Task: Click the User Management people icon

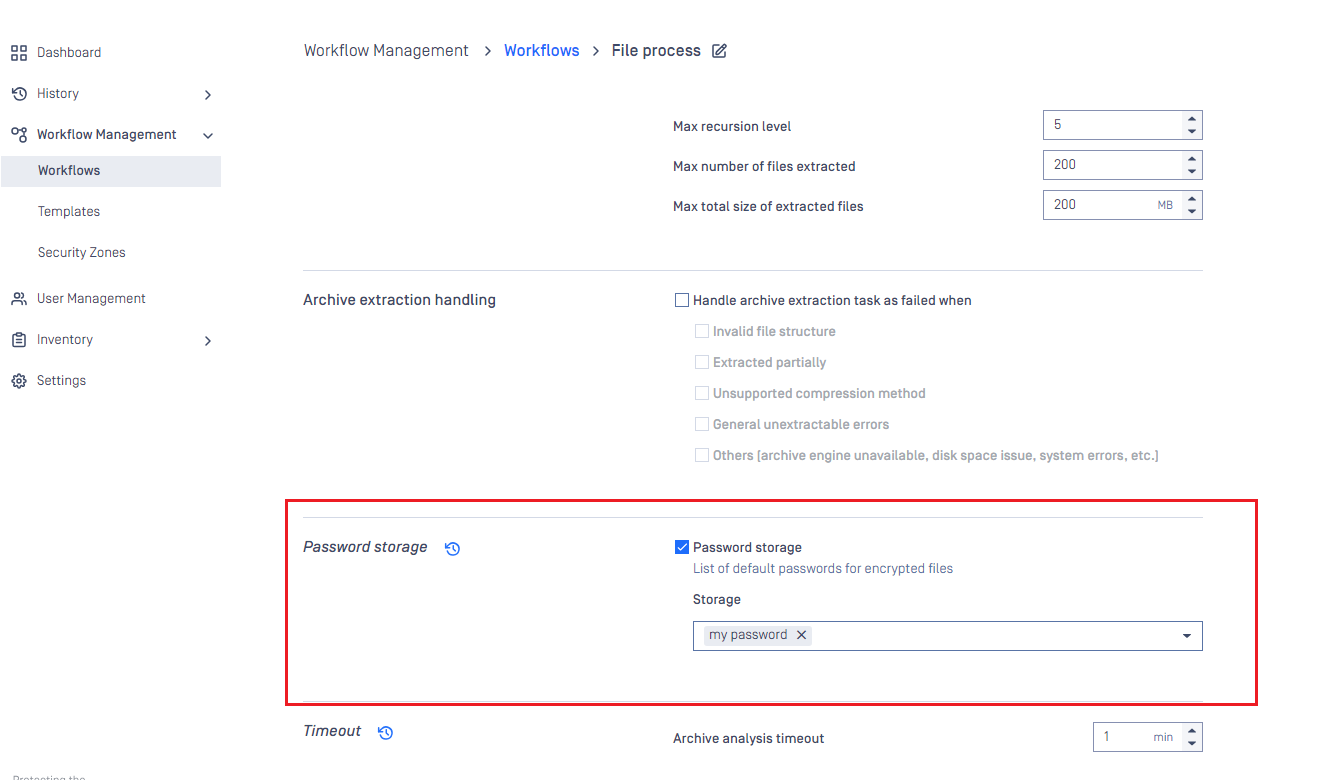Action: pos(19,299)
